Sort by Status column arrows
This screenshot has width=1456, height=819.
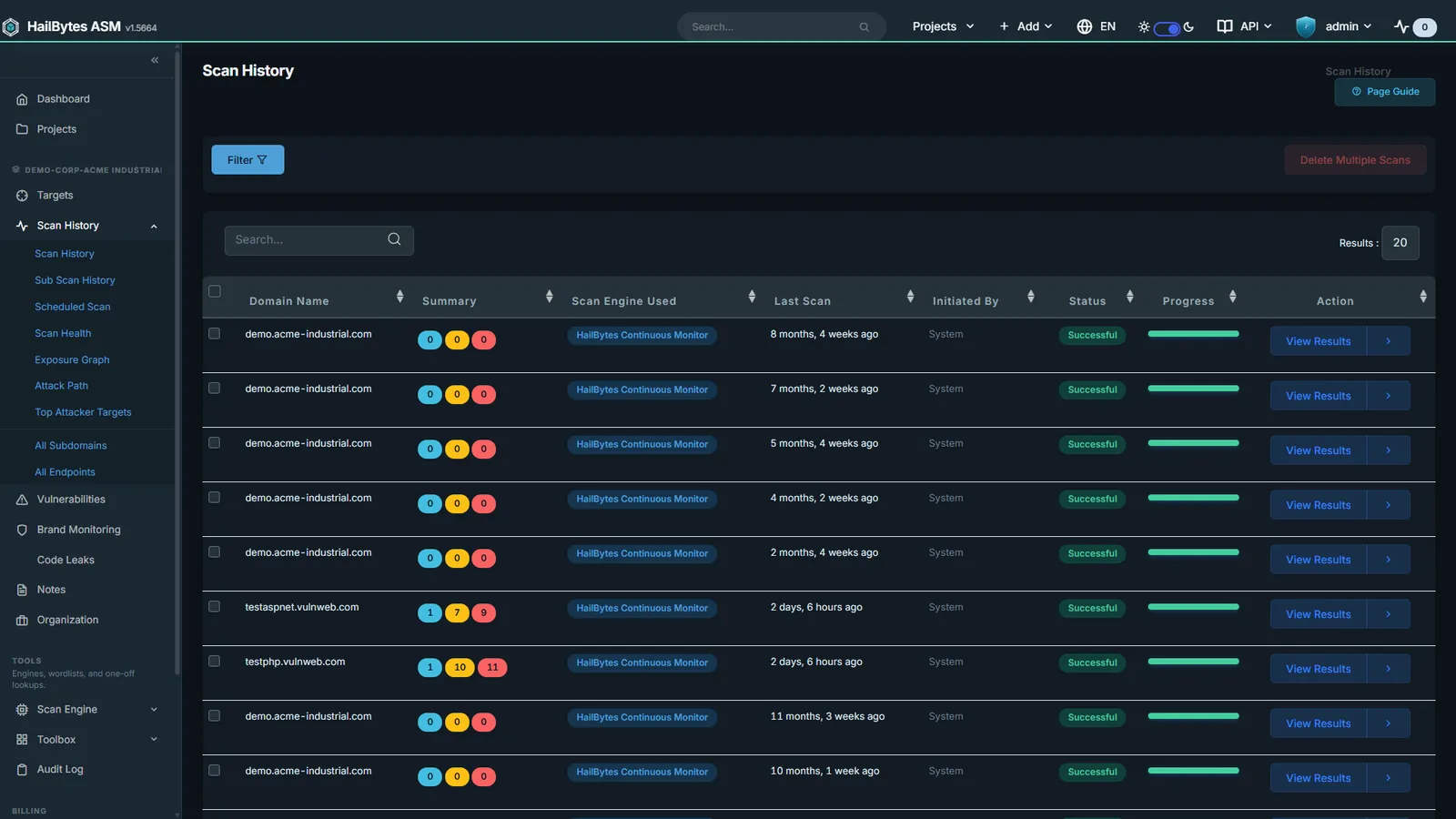[x=1129, y=297]
